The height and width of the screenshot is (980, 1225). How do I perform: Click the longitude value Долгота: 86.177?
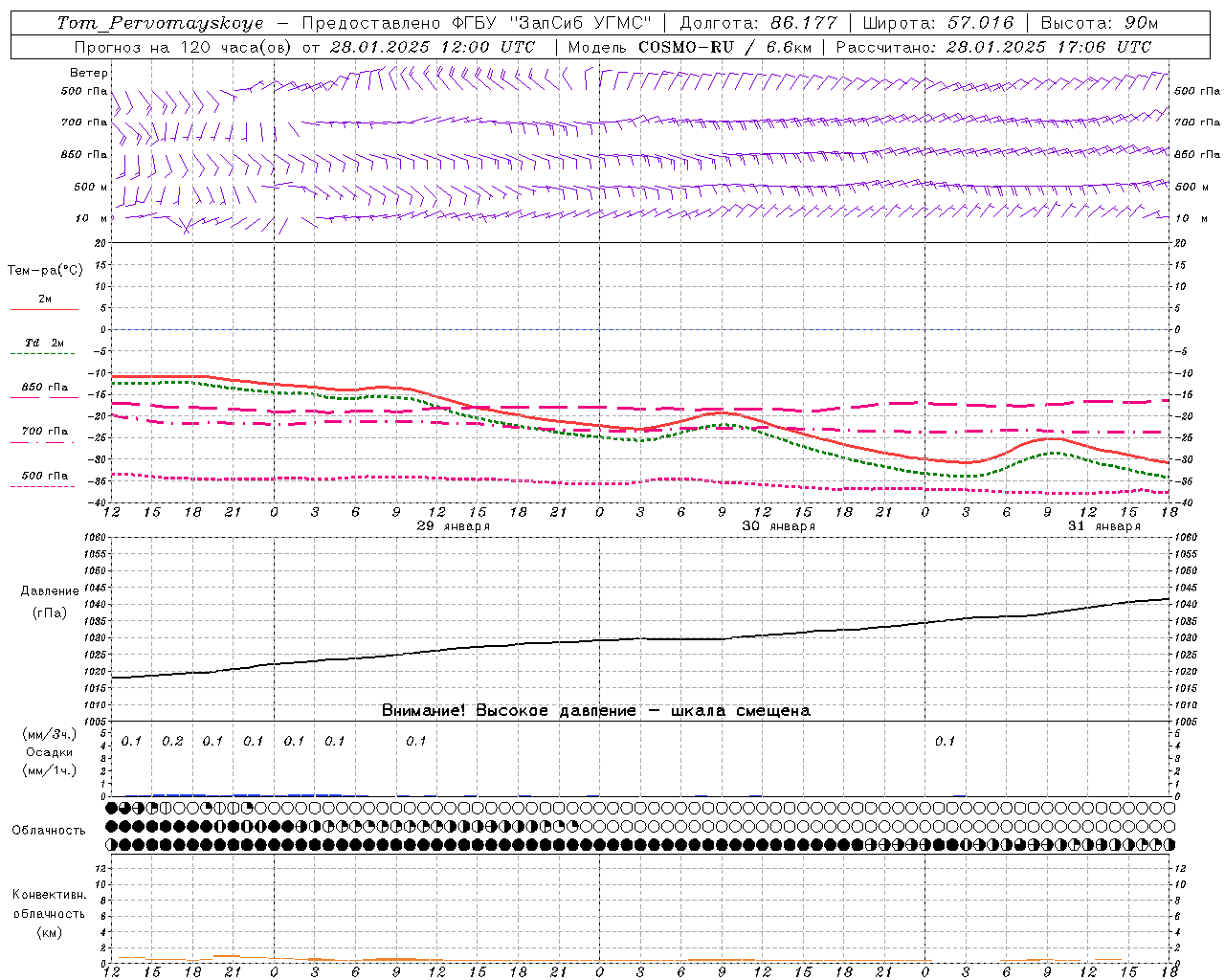point(758,23)
